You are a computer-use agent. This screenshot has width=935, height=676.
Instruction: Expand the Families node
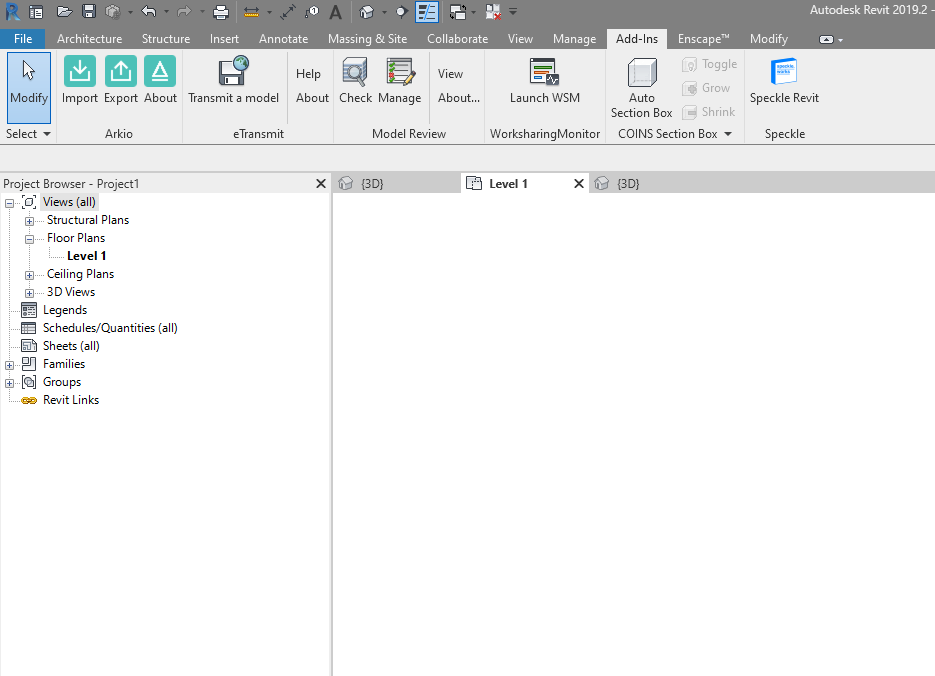pyautogui.click(x=10, y=365)
